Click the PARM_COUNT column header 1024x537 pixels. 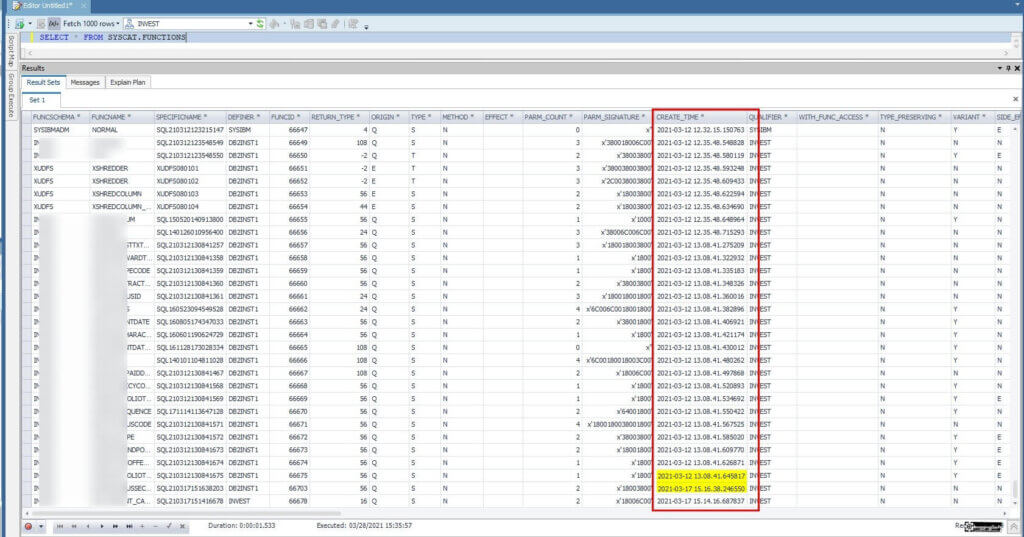552,117
